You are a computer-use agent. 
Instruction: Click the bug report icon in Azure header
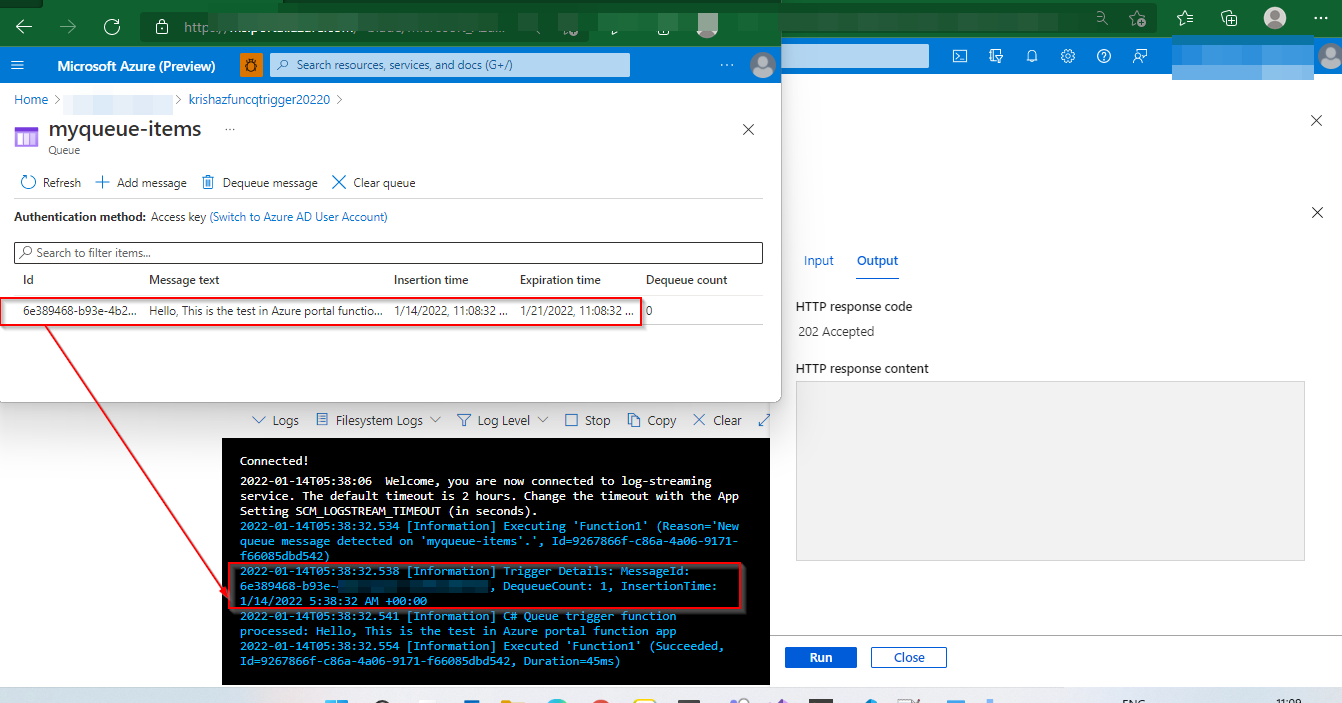coord(251,65)
